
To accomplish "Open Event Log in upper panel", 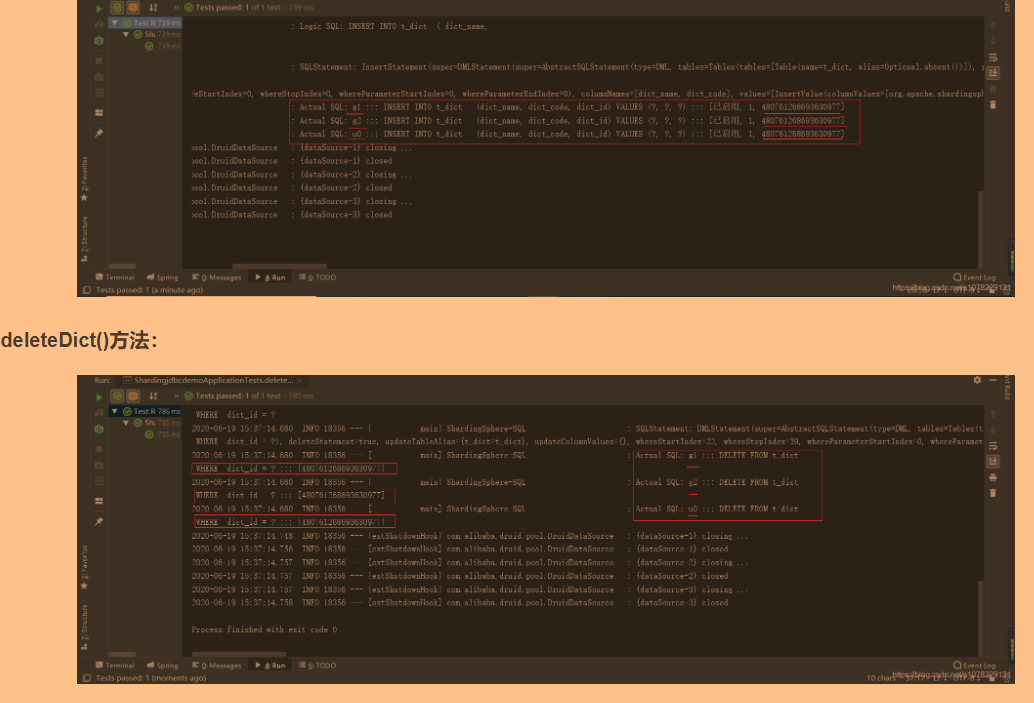I will pyautogui.click(x=974, y=278).
